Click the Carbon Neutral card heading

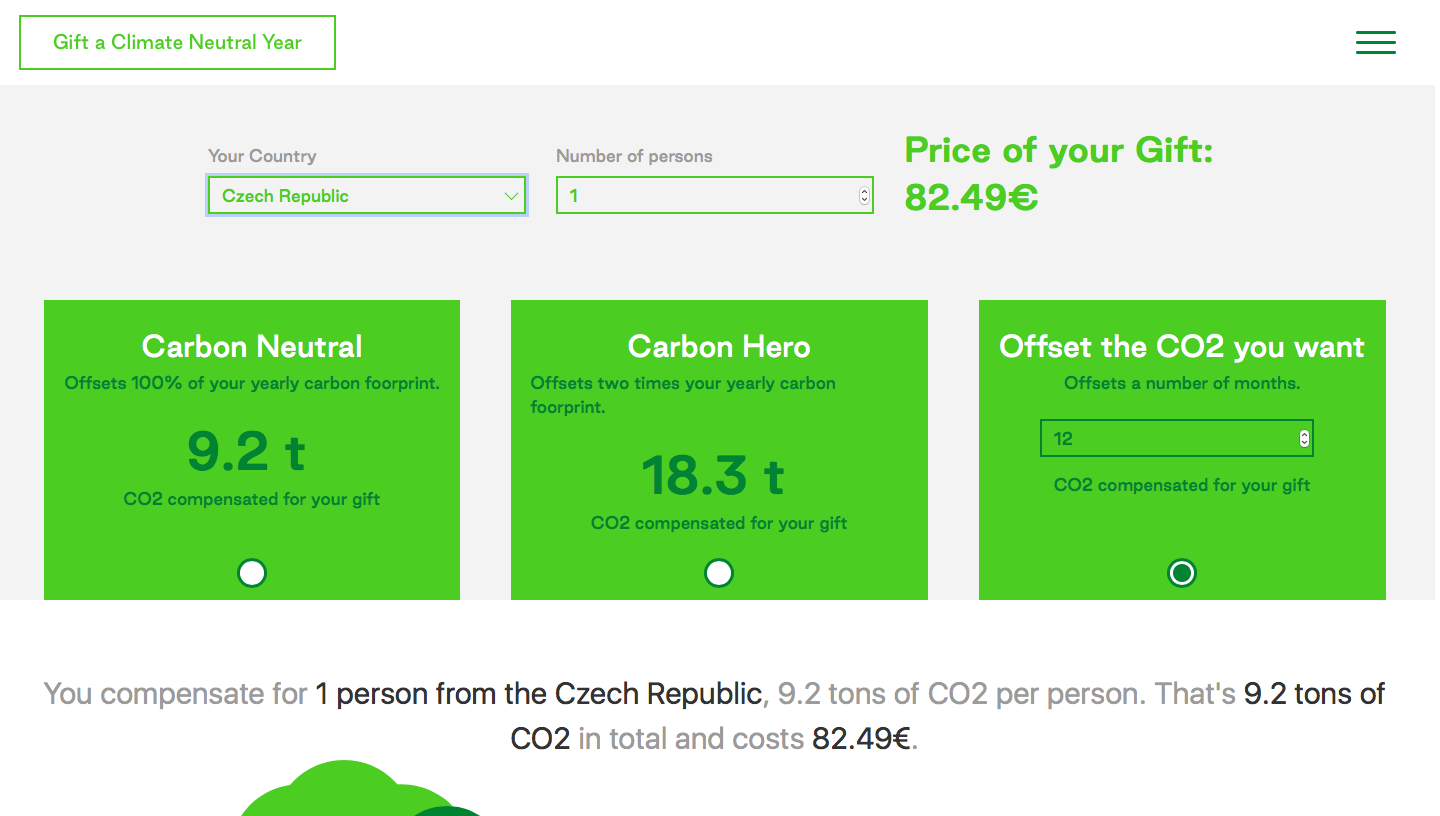click(252, 347)
